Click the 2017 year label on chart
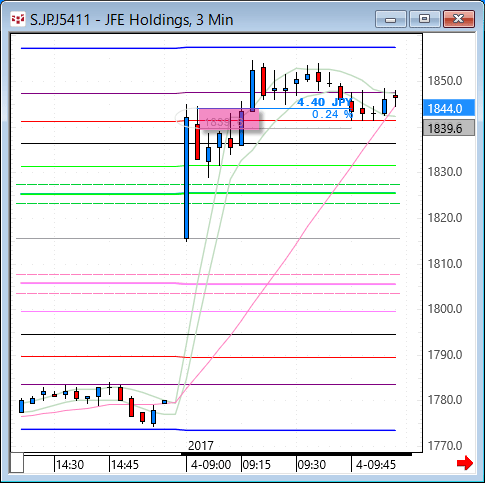This screenshot has width=485, height=483. click(201, 446)
